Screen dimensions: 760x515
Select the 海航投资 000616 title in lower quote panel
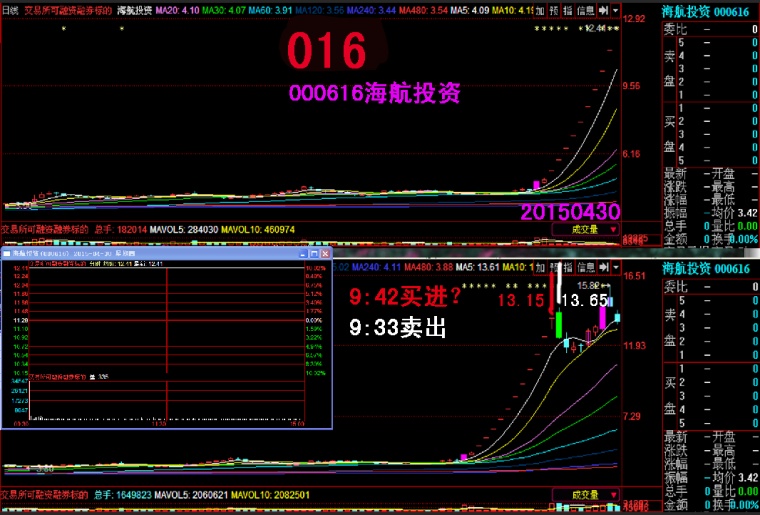[706, 268]
